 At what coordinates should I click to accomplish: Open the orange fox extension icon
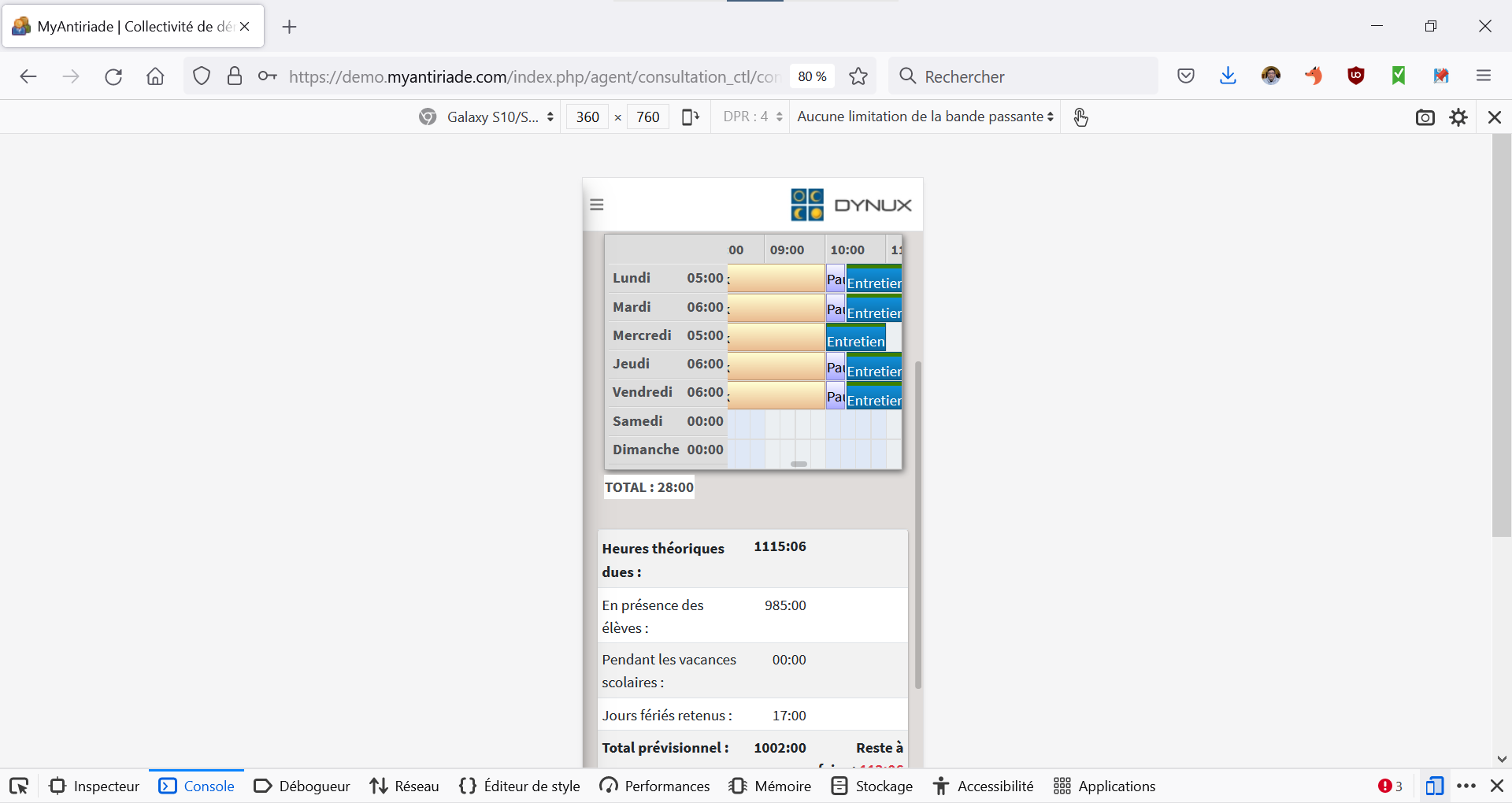click(1314, 76)
